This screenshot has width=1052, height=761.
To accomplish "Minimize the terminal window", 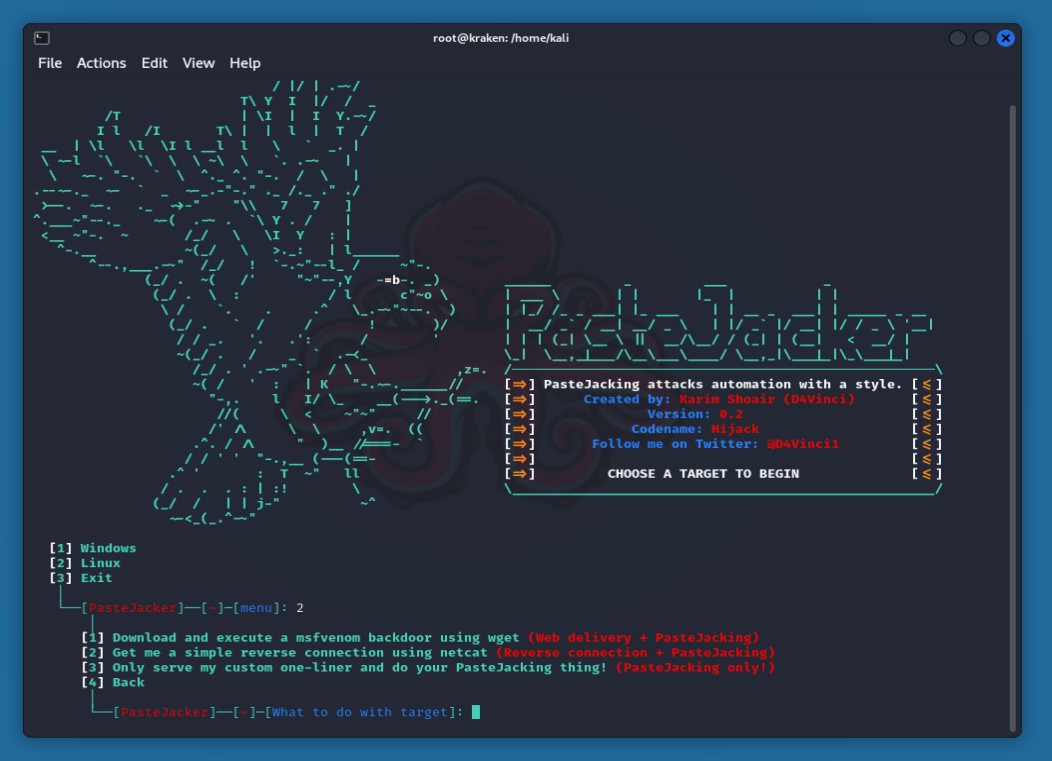I will click(958, 38).
